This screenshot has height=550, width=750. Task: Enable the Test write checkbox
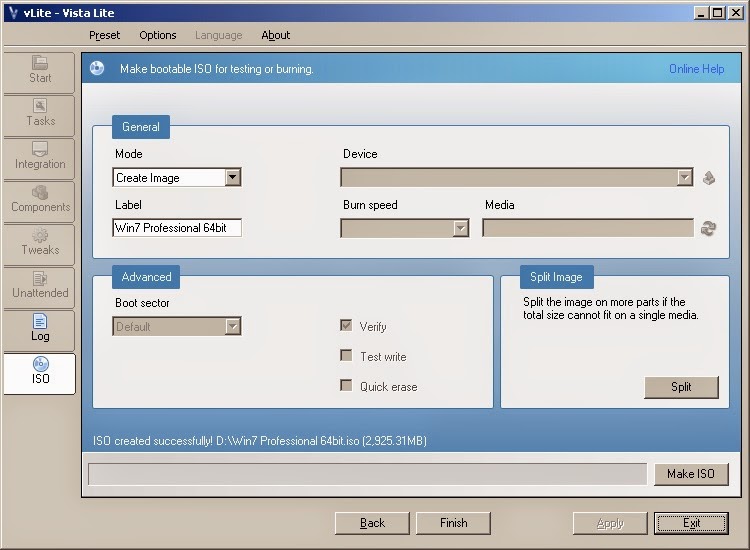click(x=346, y=355)
